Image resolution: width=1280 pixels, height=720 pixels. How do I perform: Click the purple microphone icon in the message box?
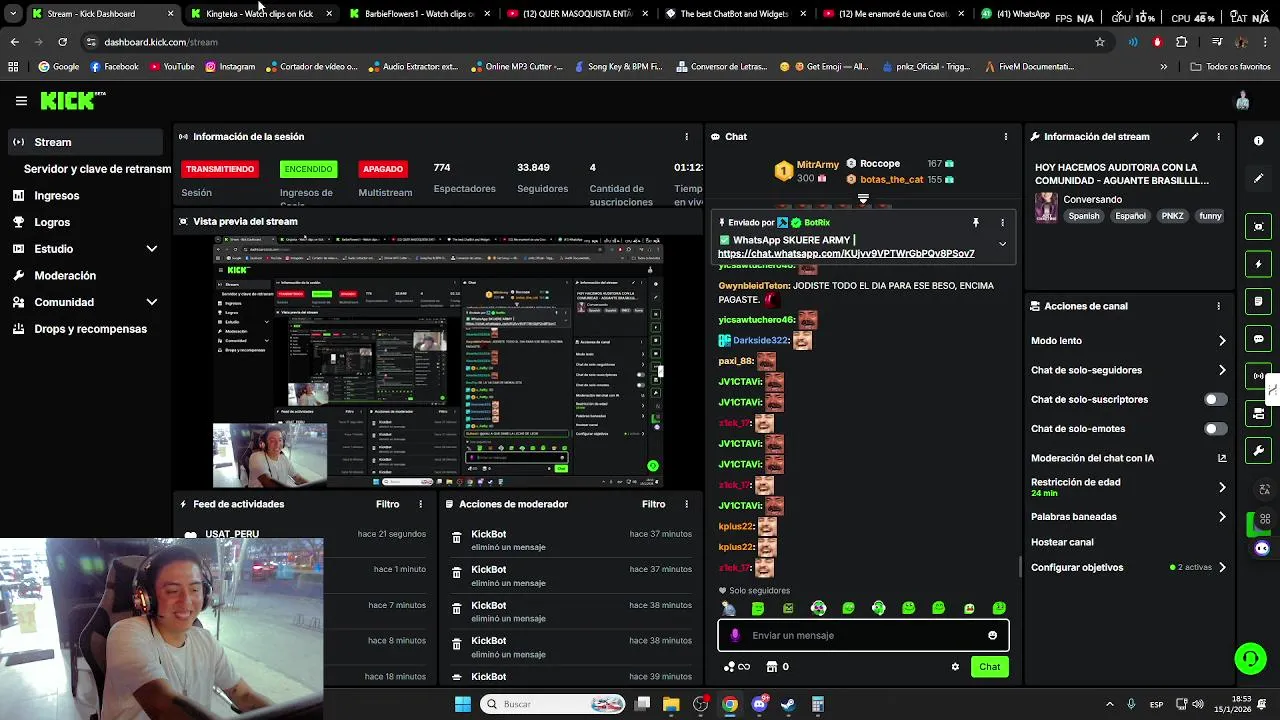click(735, 635)
